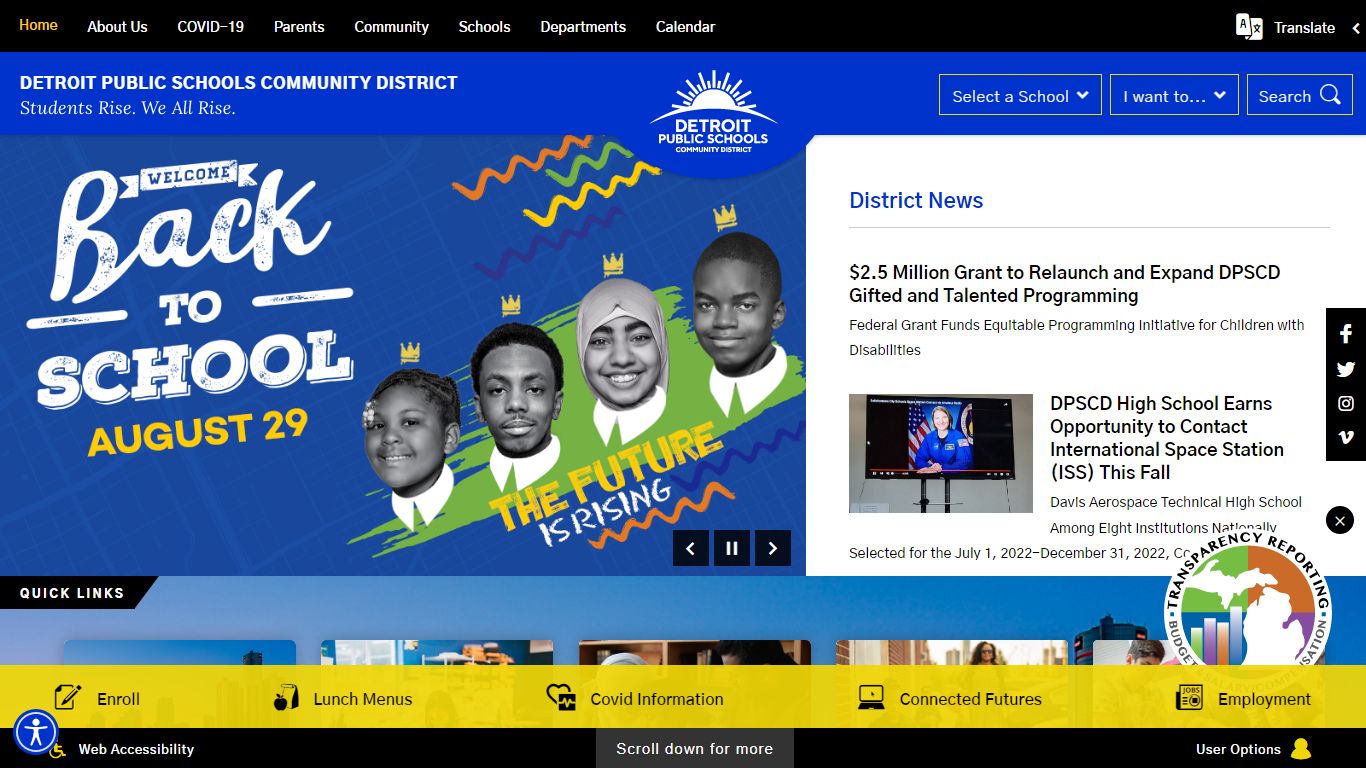Click the Lunch Menus apple icon
Viewport: 1366px width, 768px height.
[286, 697]
